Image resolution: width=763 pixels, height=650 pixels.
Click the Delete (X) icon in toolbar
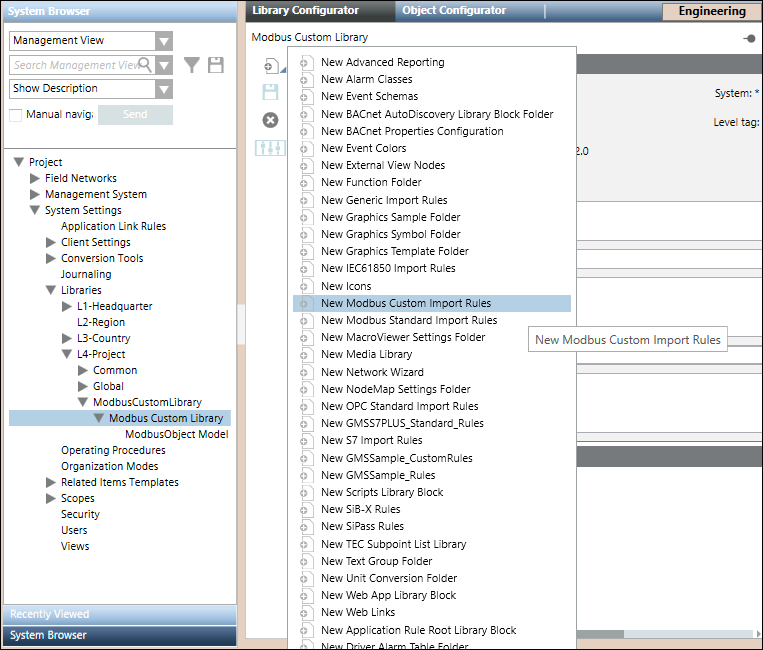tap(270, 120)
